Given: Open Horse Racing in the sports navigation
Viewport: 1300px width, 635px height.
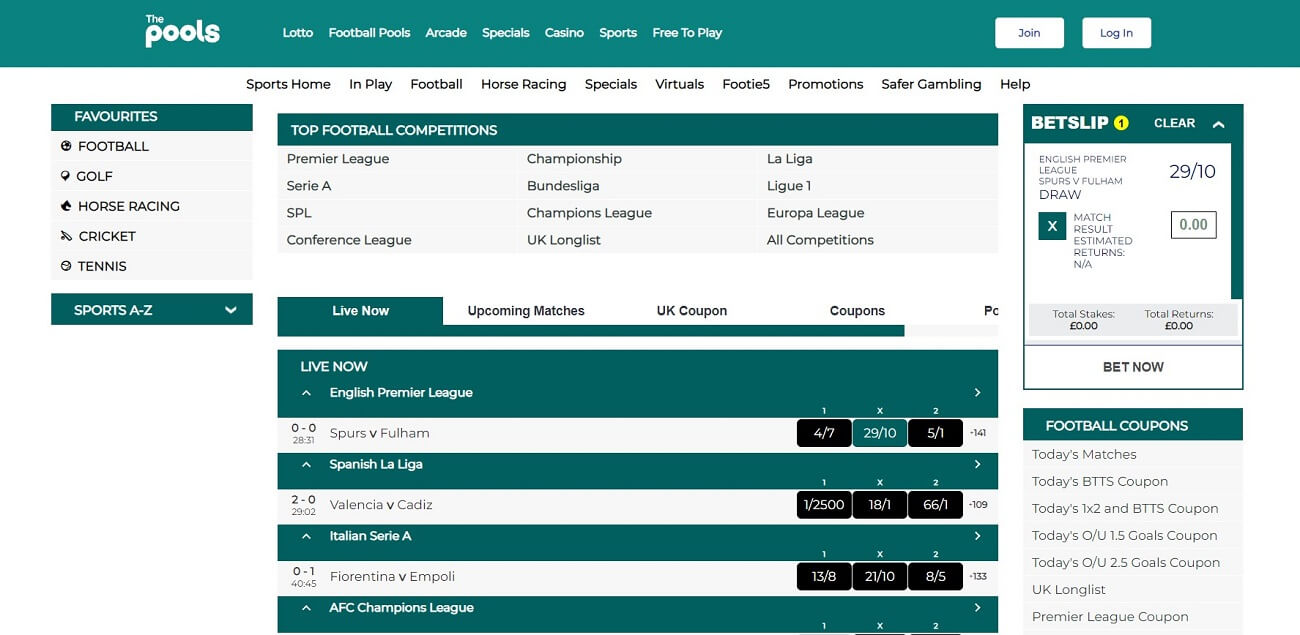Looking at the screenshot, I should pos(523,85).
